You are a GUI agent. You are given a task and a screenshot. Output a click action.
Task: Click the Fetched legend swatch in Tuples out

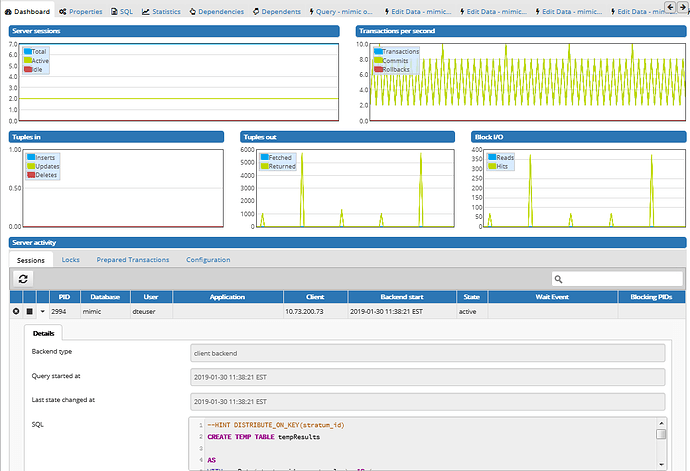(x=264, y=157)
